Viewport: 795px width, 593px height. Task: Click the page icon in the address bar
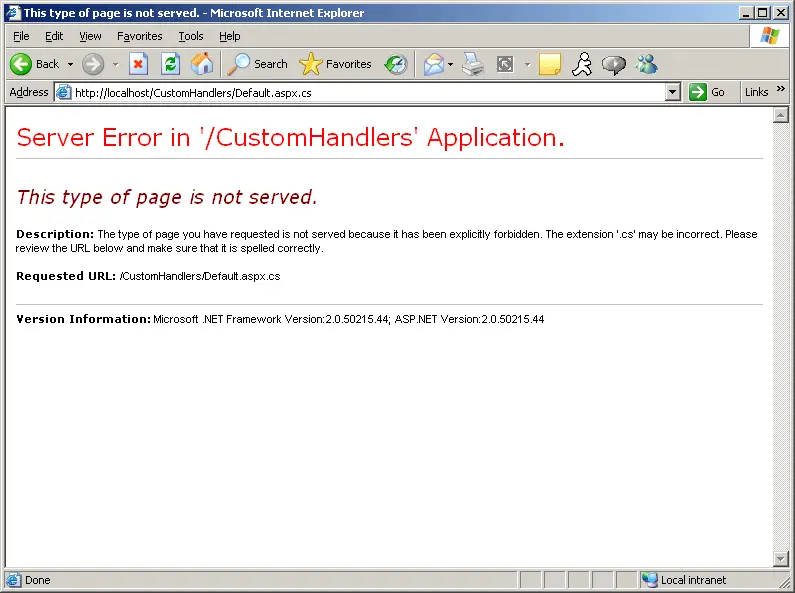63,92
